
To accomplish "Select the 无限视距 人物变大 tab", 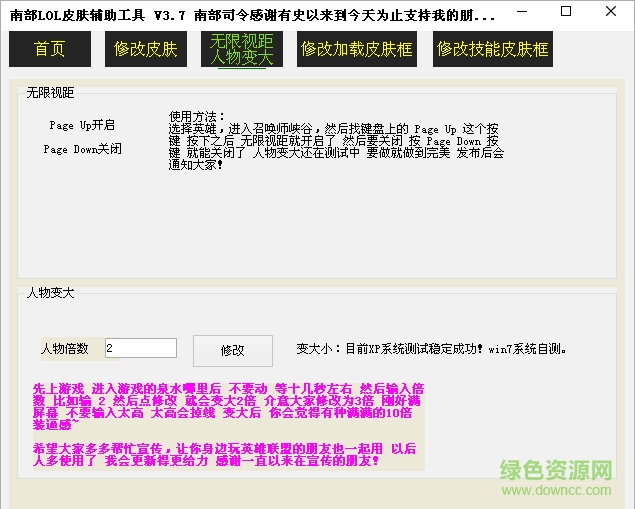I will pyautogui.click(x=242, y=49).
